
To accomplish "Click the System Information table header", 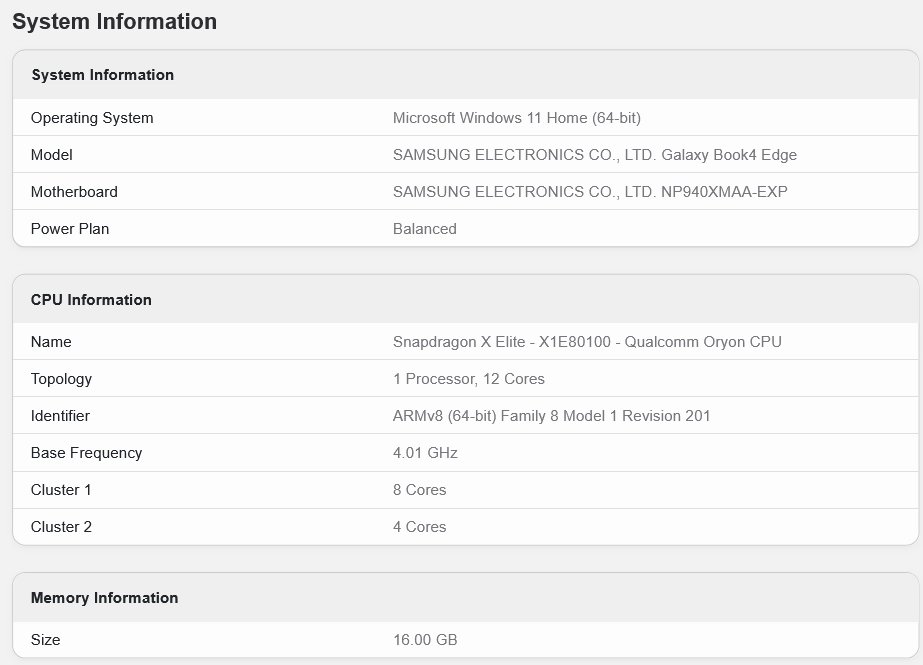I will pyautogui.click(x=102, y=75).
